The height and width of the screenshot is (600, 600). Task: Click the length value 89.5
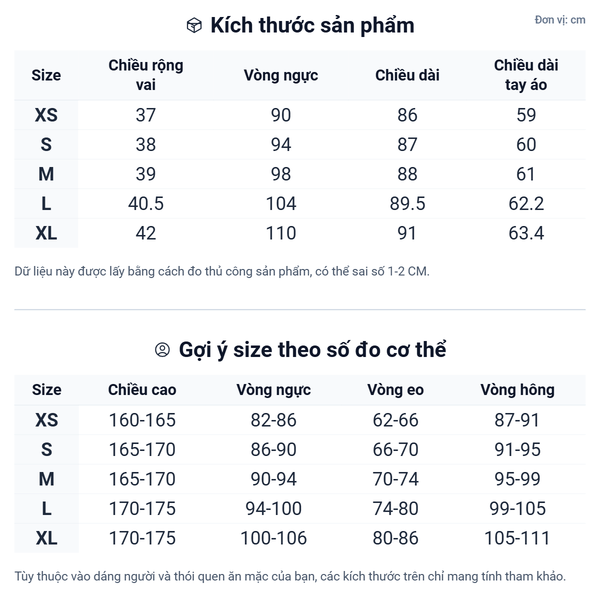click(x=407, y=204)
